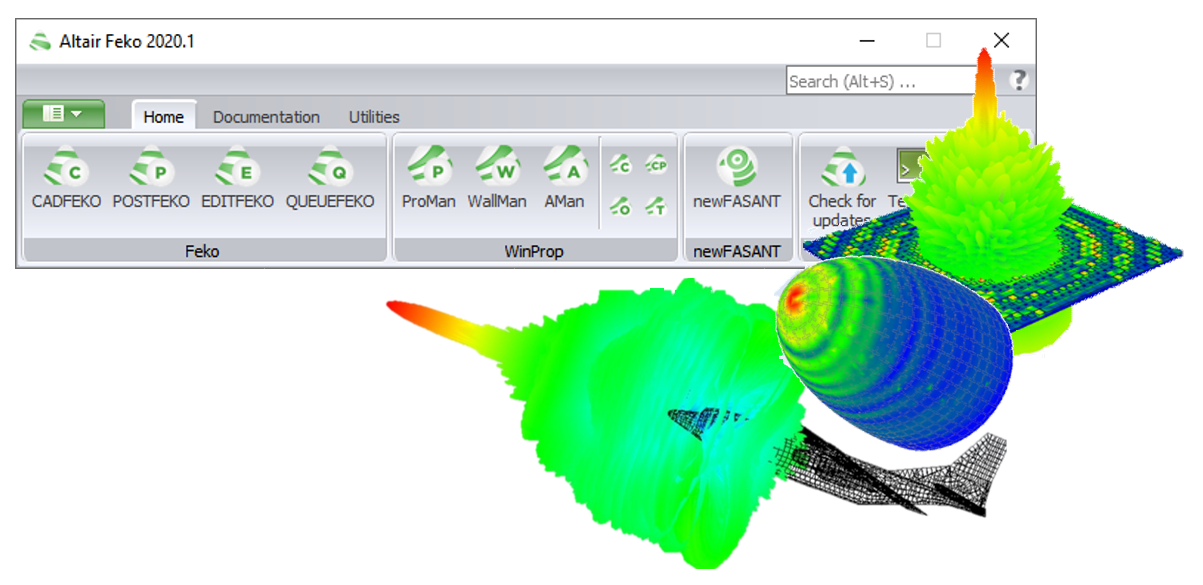
Task: Switch to the Home ribbon tab
Action: [163, 117]
